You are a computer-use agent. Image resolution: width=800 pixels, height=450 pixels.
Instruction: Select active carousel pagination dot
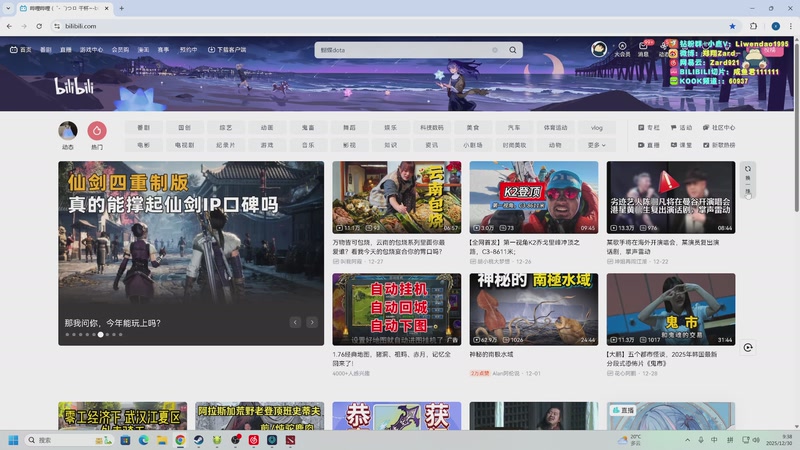click(x=101, y=335)
